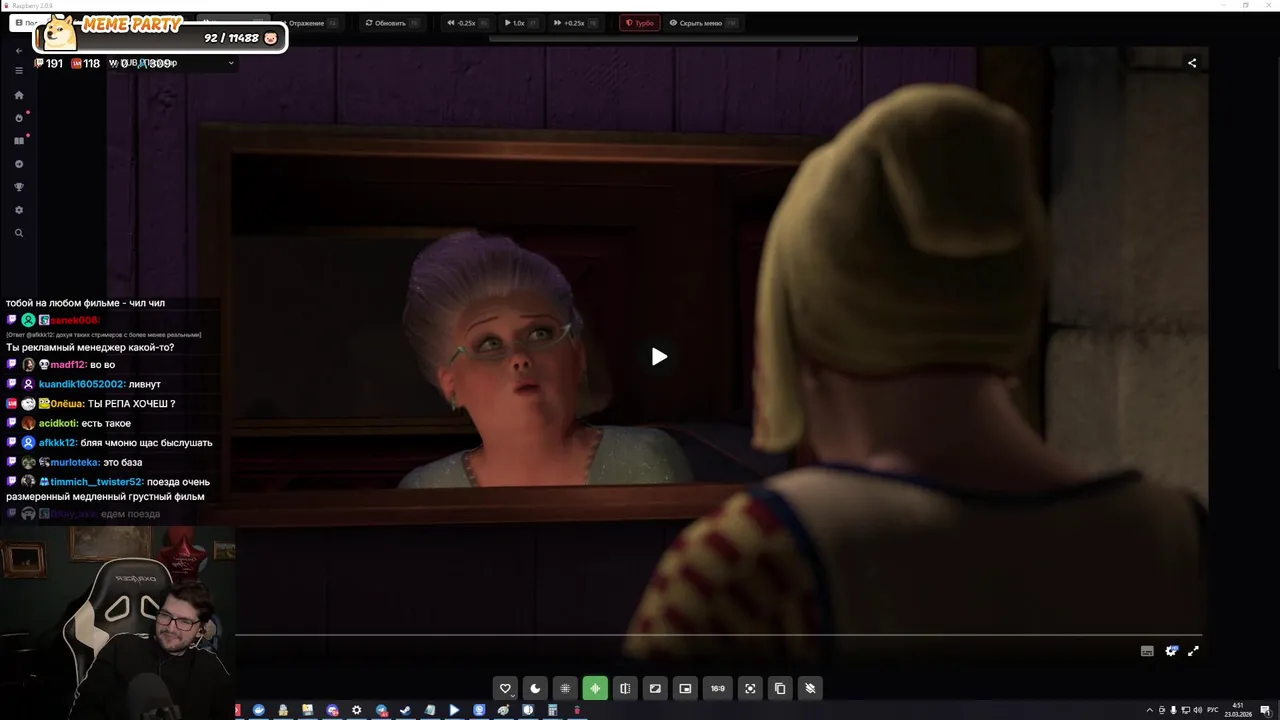The height and width of the screenshot is (720, 1280).
Task: Click chat message 'Ты рекламный менеджер какой-то?'
Action: tap(90, 347)
